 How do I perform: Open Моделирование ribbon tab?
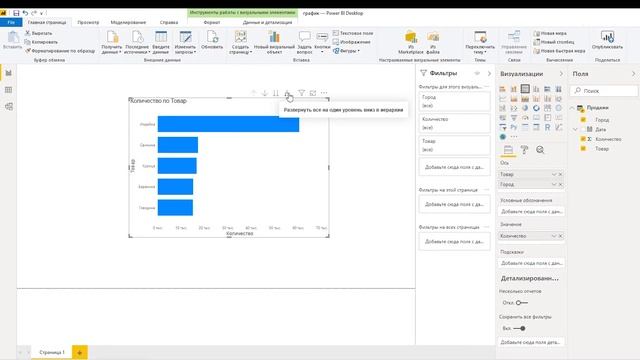point(128,22)
